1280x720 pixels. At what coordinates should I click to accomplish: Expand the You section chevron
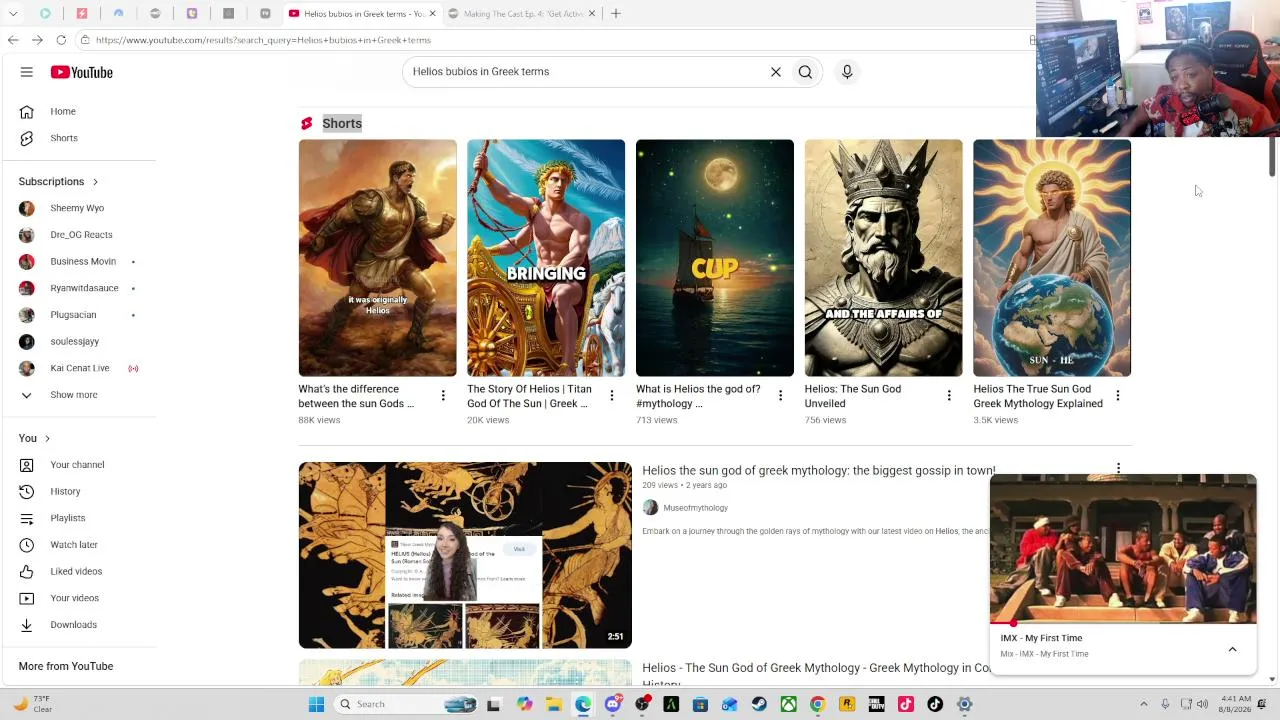[x=47, y=438]
